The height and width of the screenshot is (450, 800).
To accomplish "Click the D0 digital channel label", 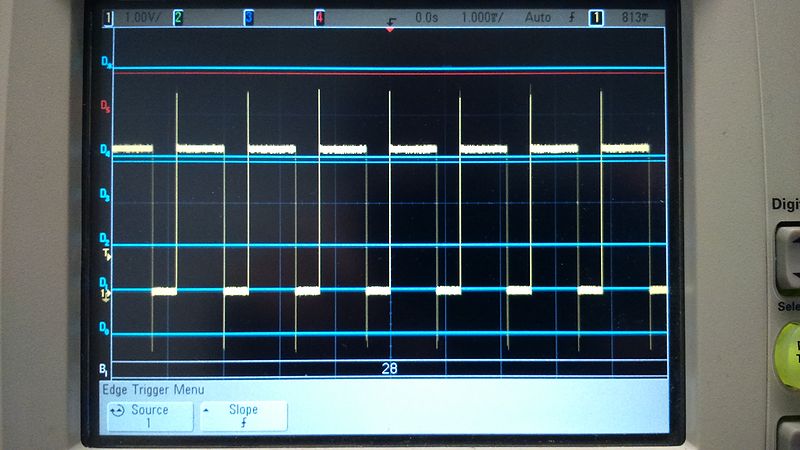I will click(x=104, y=327).
